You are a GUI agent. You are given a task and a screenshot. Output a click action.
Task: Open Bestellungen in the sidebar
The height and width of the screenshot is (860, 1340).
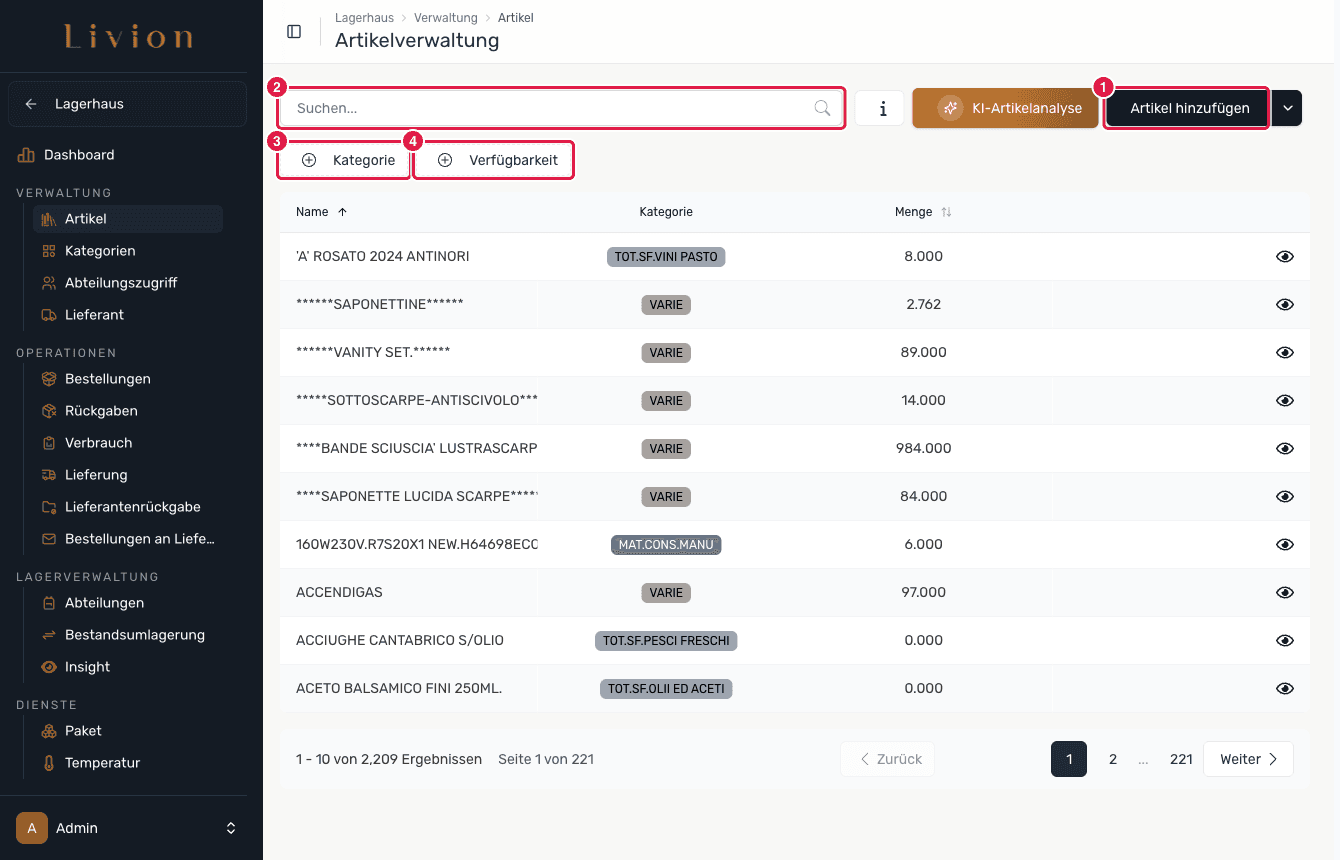107,379
